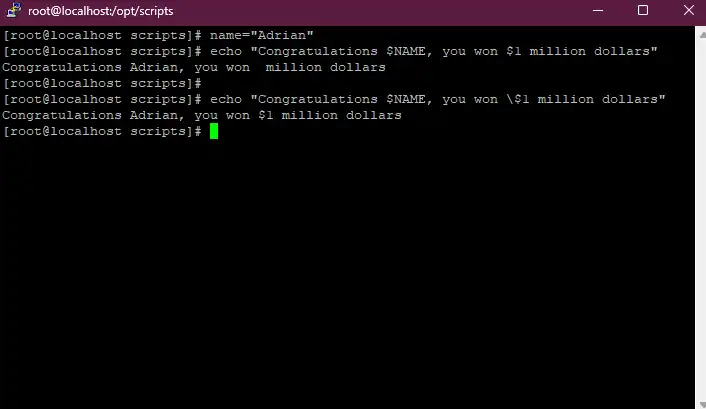Viewport: 706px width, 409px height.
Task: Open the PuTTY system menu icon
Action: (x=14, y=10)
